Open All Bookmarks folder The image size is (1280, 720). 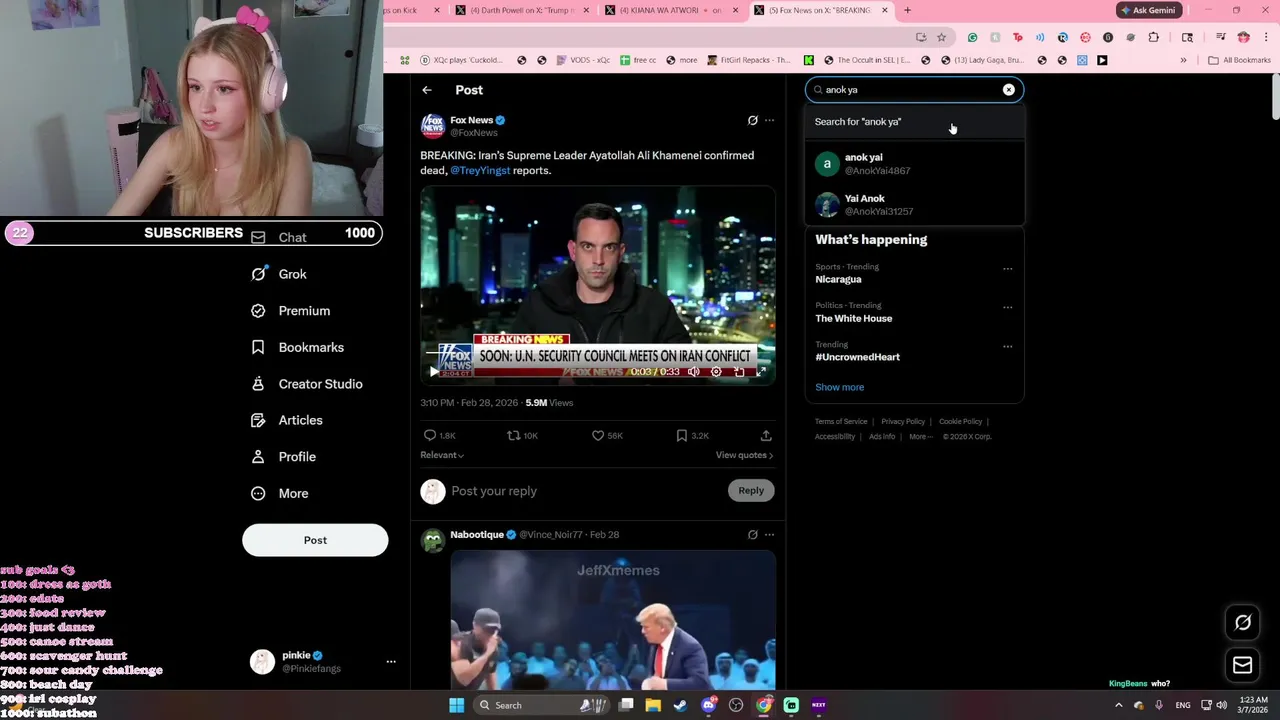pos(1239,60)
